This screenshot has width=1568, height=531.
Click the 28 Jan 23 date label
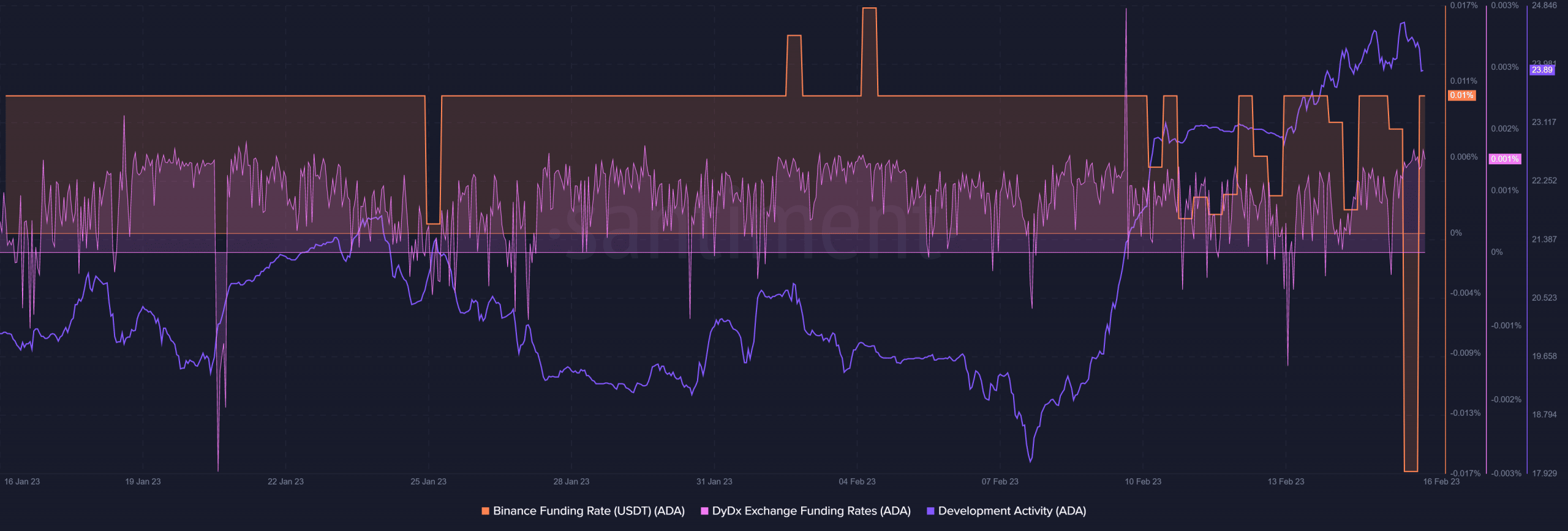pyautogui.click(x=571, y=482)
